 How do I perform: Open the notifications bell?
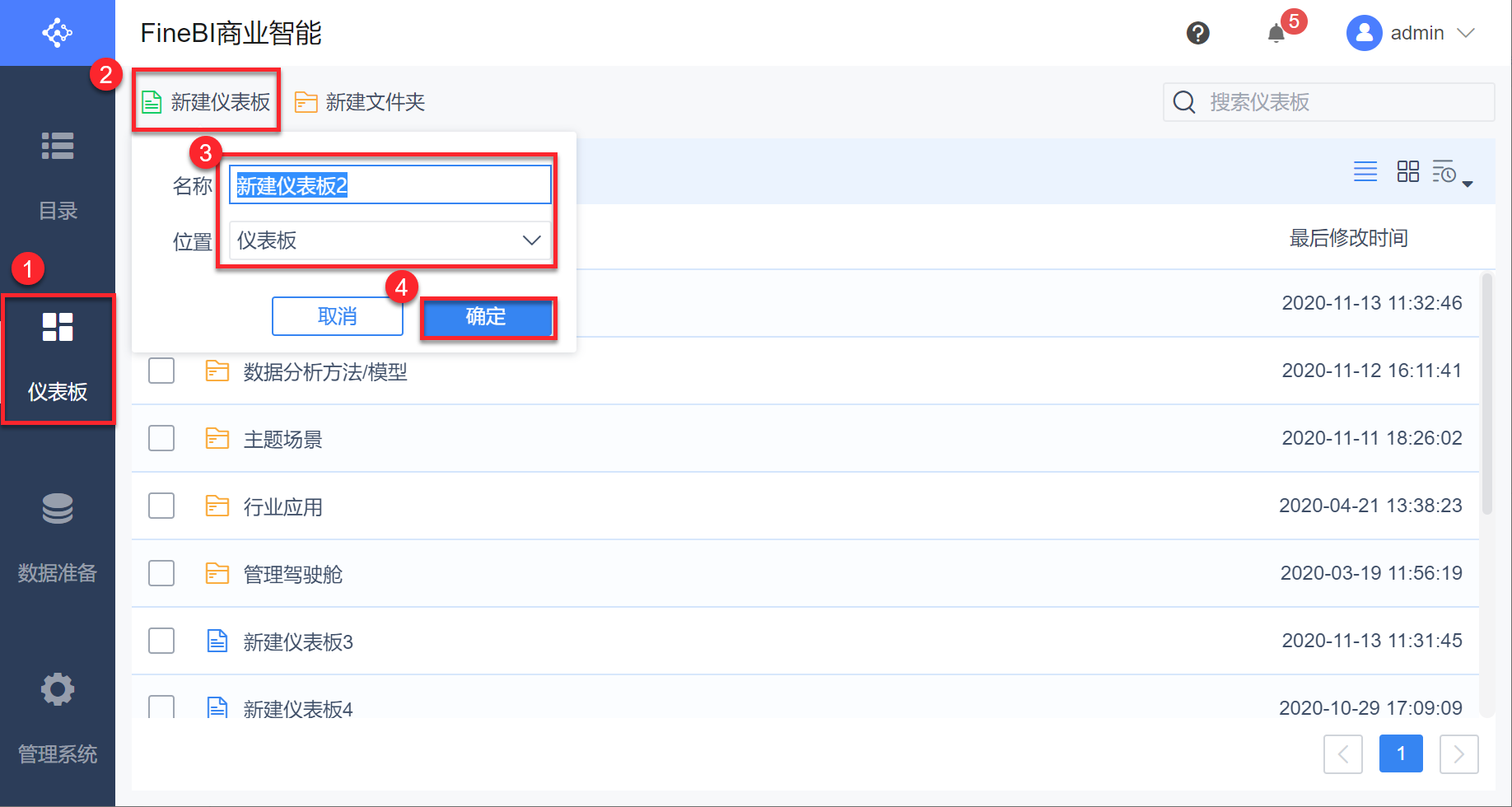1276,33
